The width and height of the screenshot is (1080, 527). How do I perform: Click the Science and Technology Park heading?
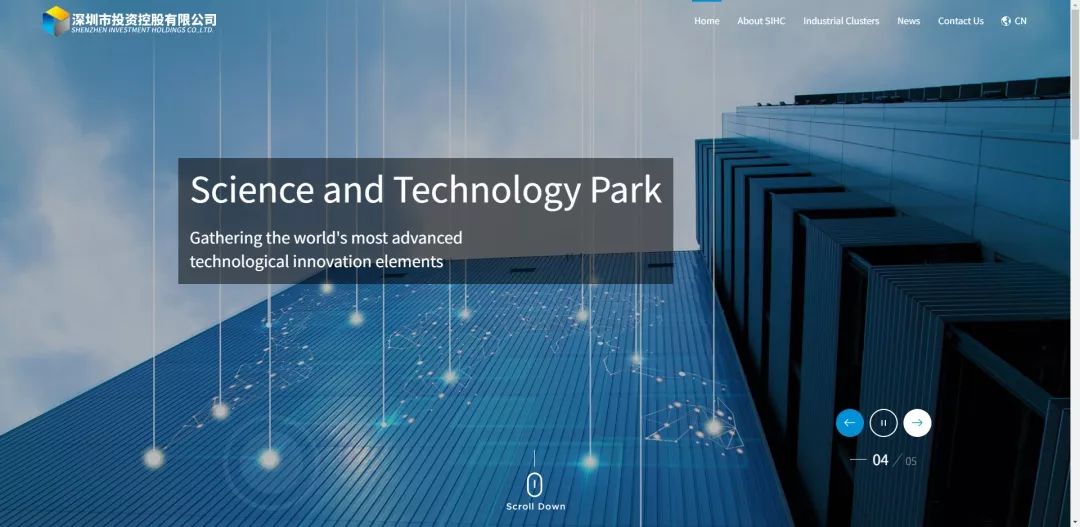pyautogui.click(x=426, y=190)
